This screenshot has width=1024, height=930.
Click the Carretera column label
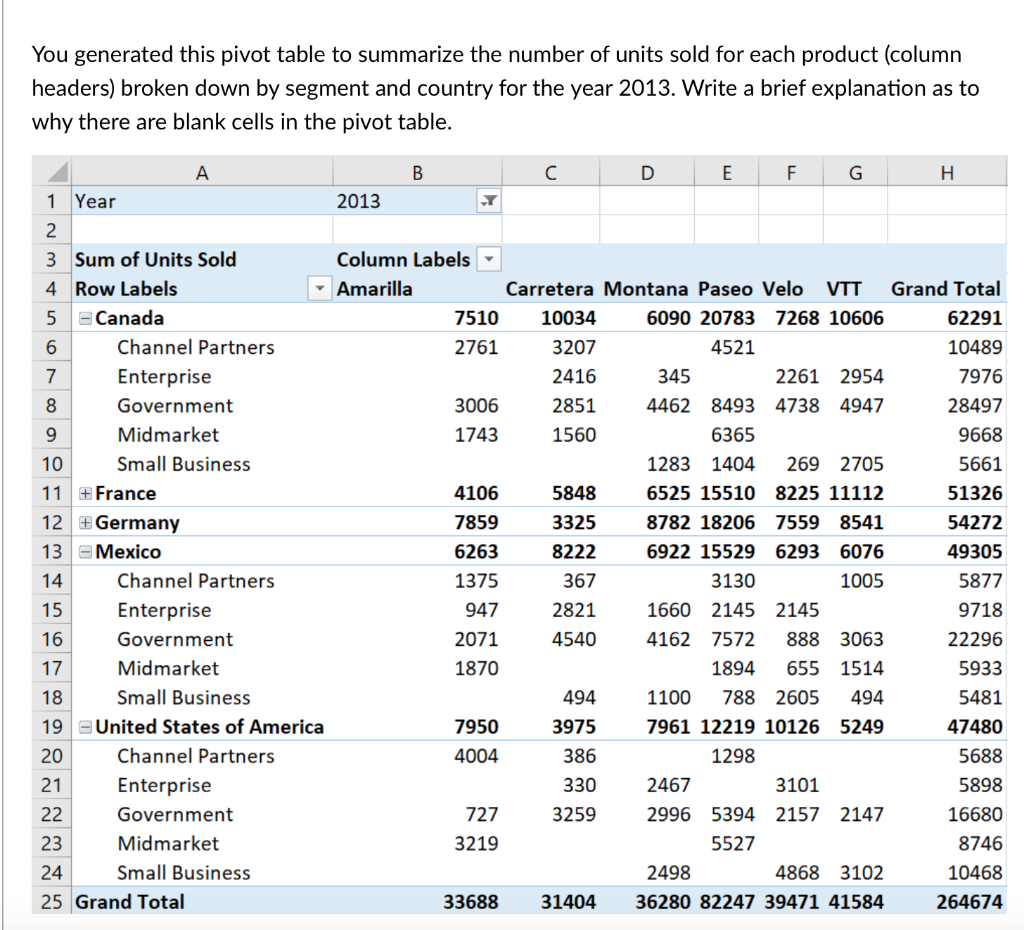[549, 289]
